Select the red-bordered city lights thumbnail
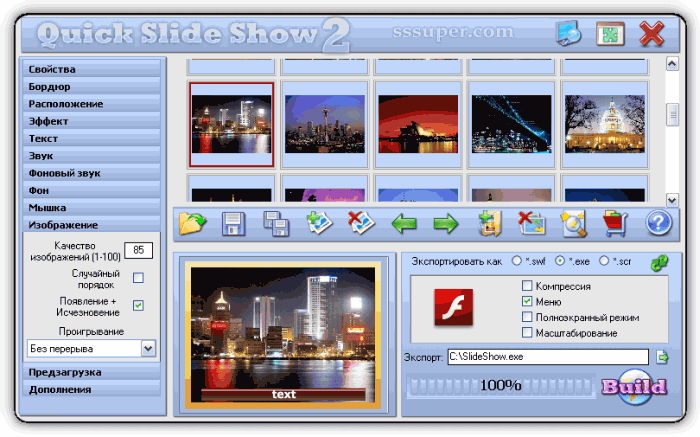 [x=231, y=124]
